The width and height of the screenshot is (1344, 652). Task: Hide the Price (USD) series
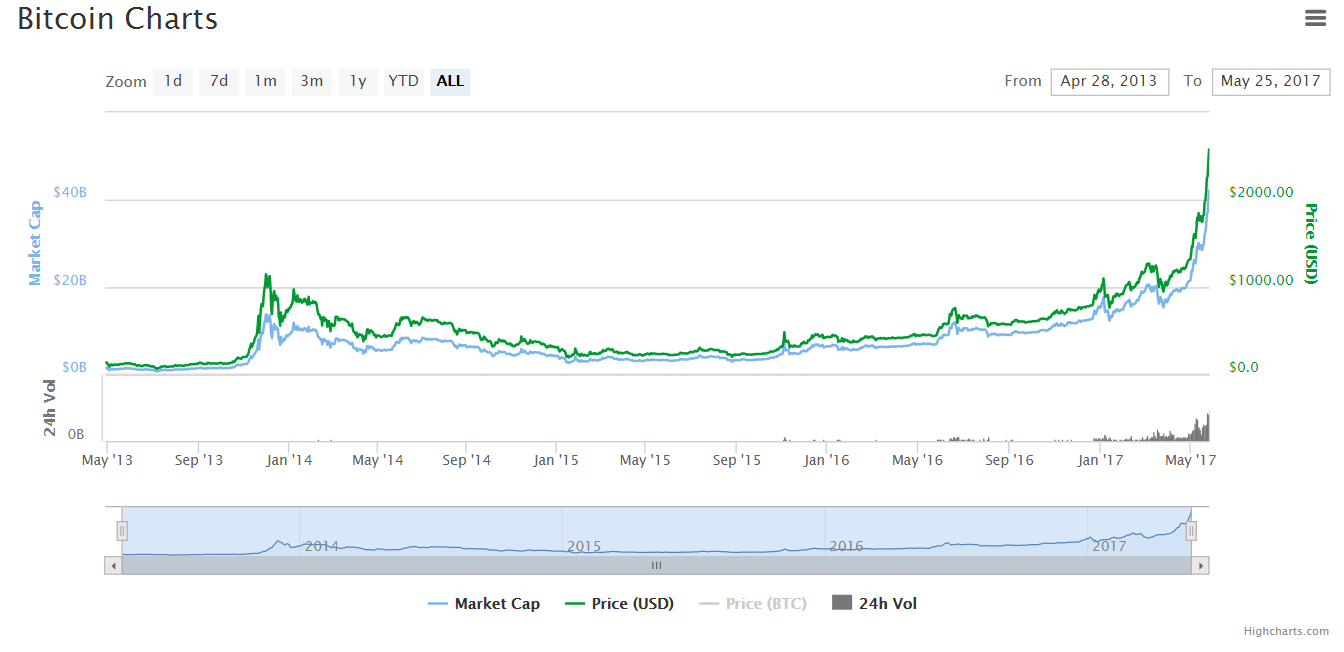coord(620,603)
